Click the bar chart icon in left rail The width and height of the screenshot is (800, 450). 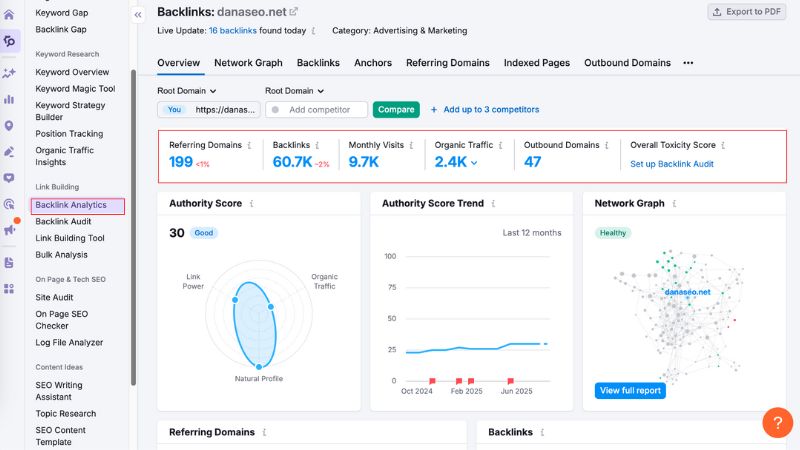click(x=9, y=99)
